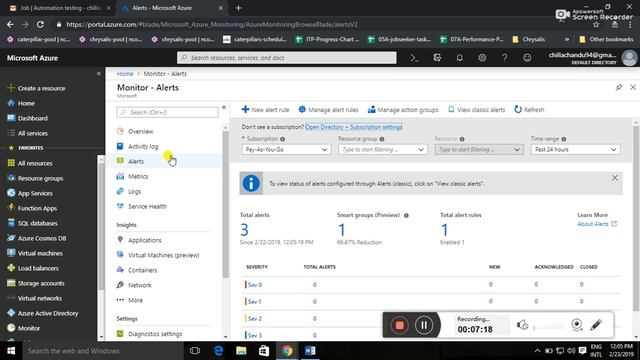Click the account avatar picture
The height and width of the screenshot is (360, 640).
click(629, 58)
